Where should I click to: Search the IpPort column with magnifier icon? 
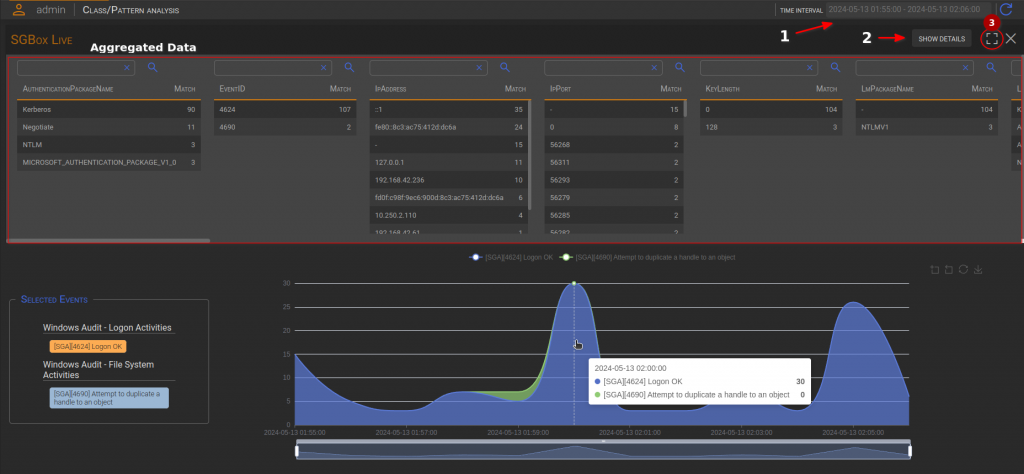(x=680, y=67)
